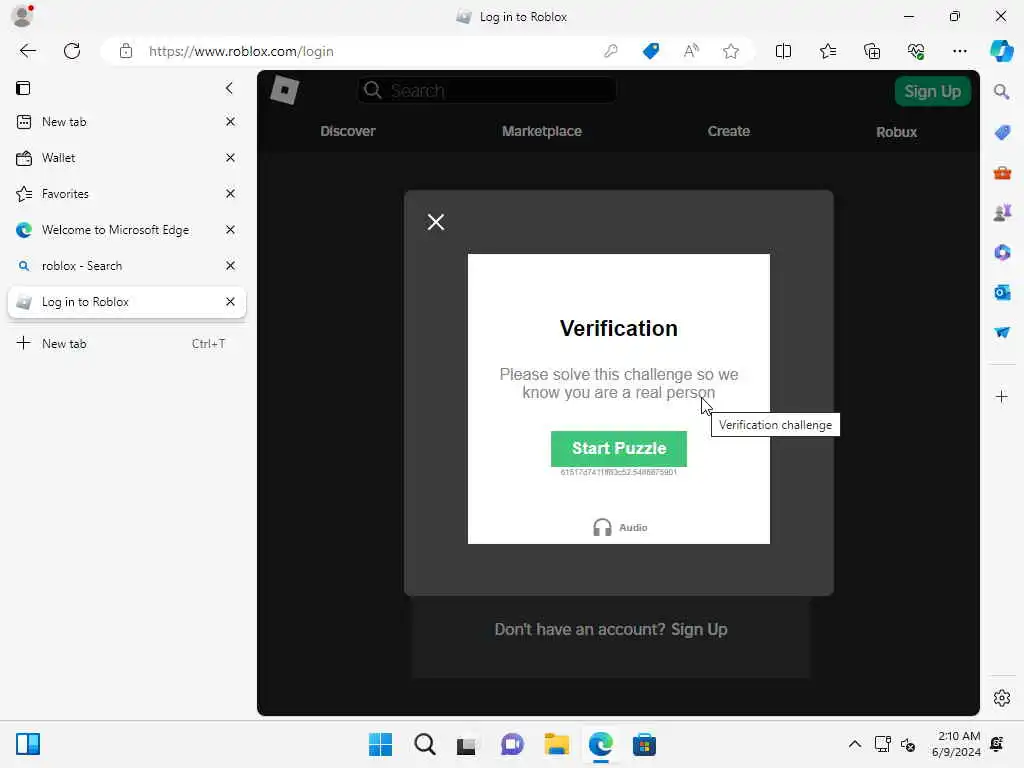The image size is (1024, 768).
Task: Open Settings and more menu
Action: 959,51
